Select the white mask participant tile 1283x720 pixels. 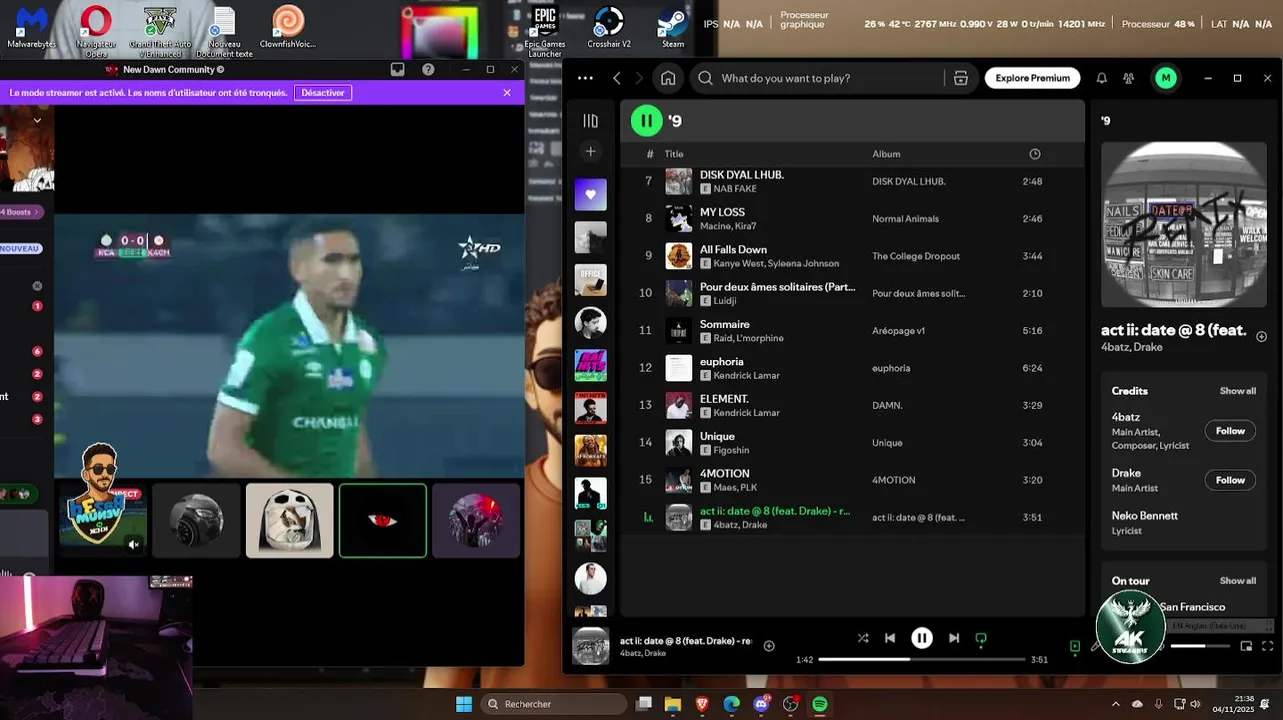[x=289, y=520]
